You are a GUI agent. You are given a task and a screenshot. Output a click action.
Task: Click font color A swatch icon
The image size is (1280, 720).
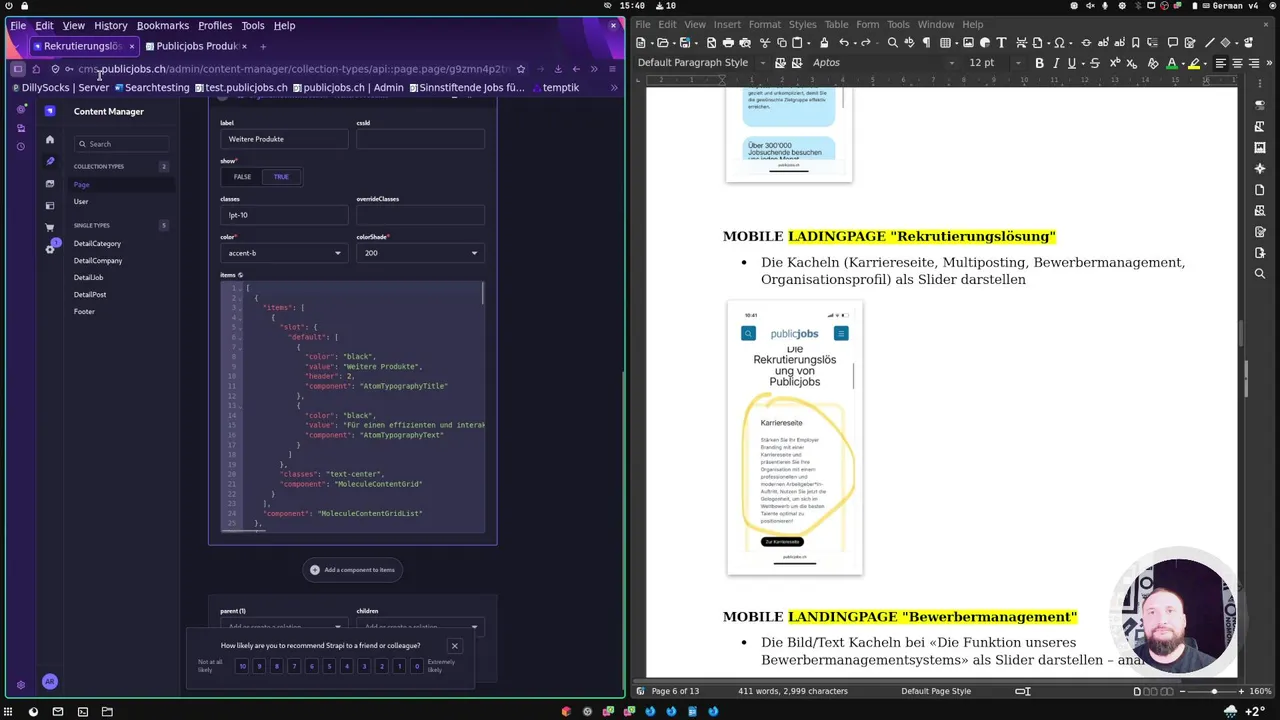1172,63
